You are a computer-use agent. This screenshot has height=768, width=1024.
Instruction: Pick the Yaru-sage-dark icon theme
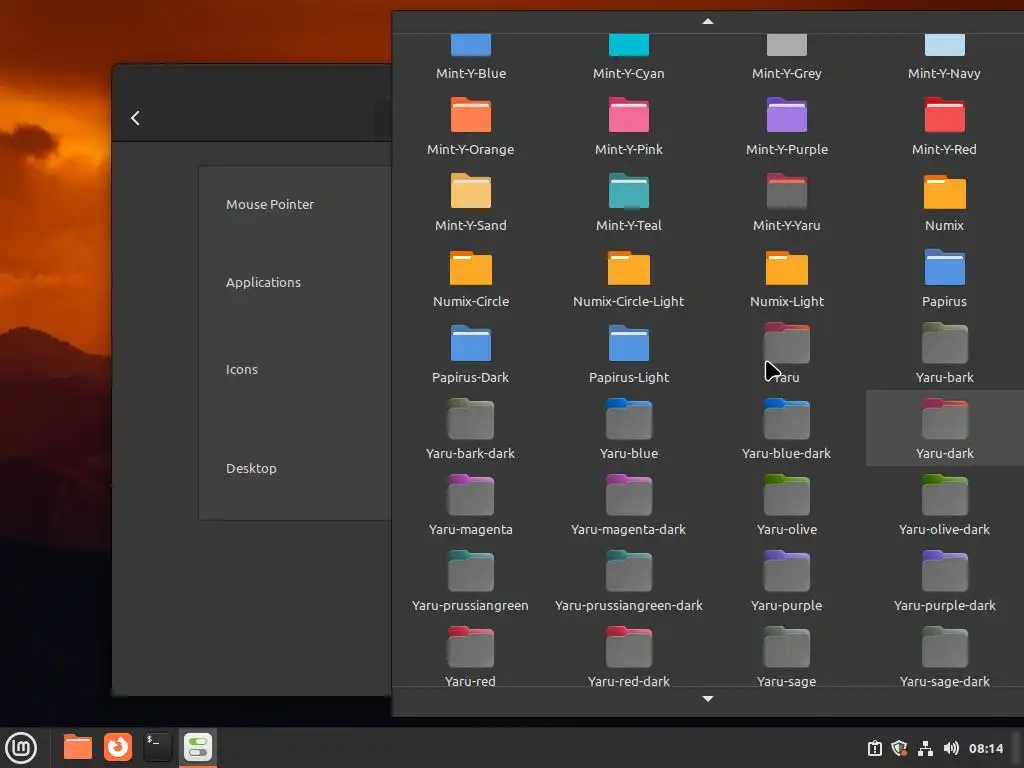click(x=944, y=654)
